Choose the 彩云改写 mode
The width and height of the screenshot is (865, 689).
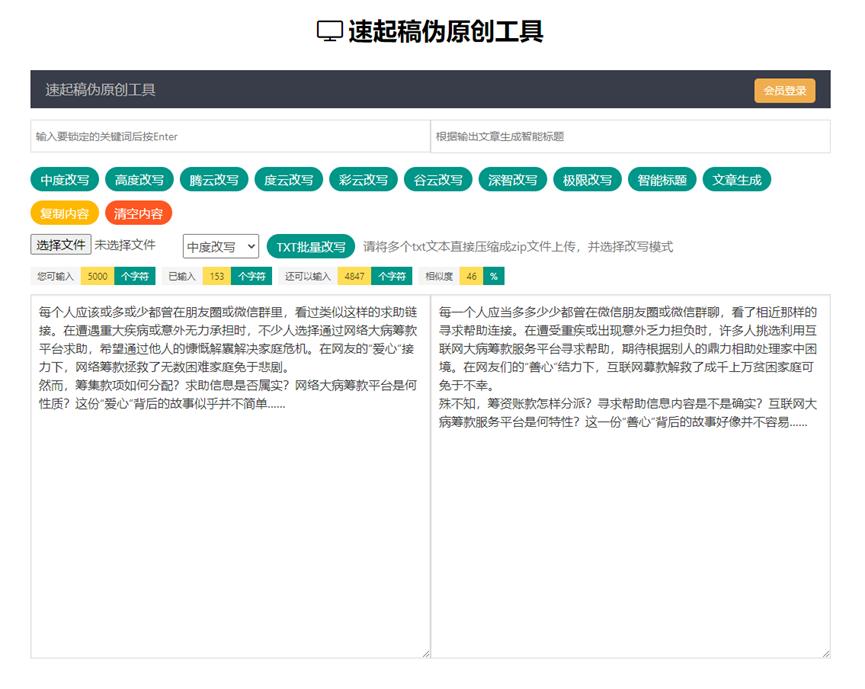point(362,180)
